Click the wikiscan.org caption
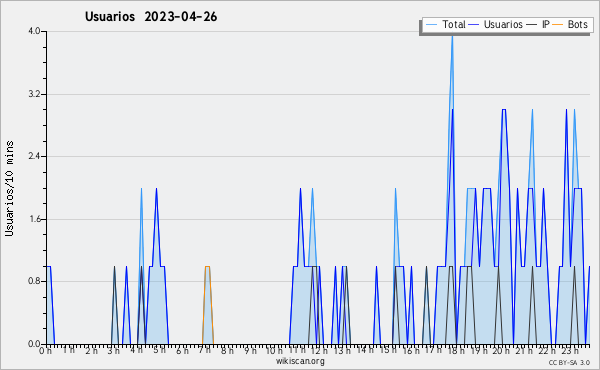Image resolution: width=600 pixels, height=370 pixels. click(300, 361)
